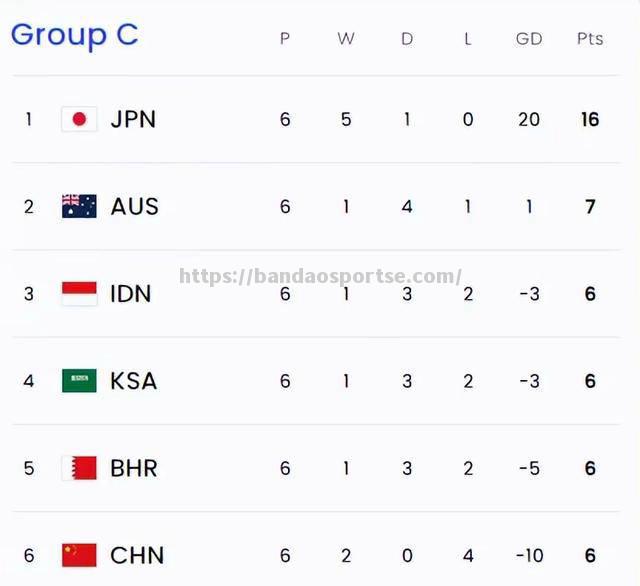Open the IDN team name
This screenshot has width=640, height=586.
coord(131,294)
